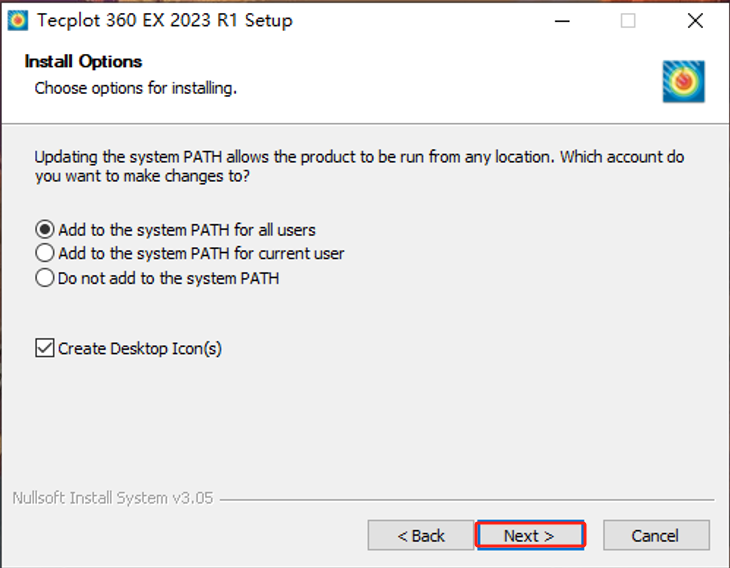Click the Choose options for installing subtitle
730x568 pixels.
136,88
